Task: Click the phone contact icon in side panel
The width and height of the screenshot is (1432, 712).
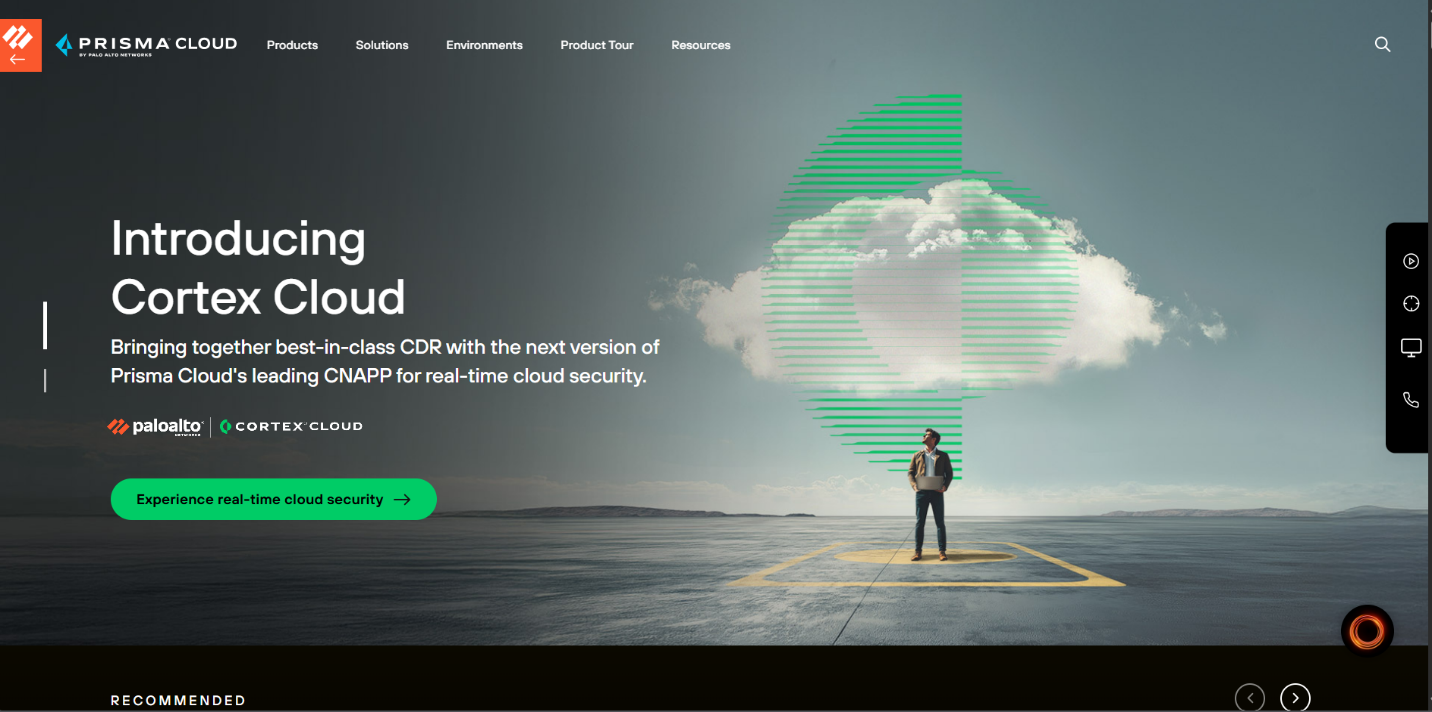Action: coord(1410,400)
